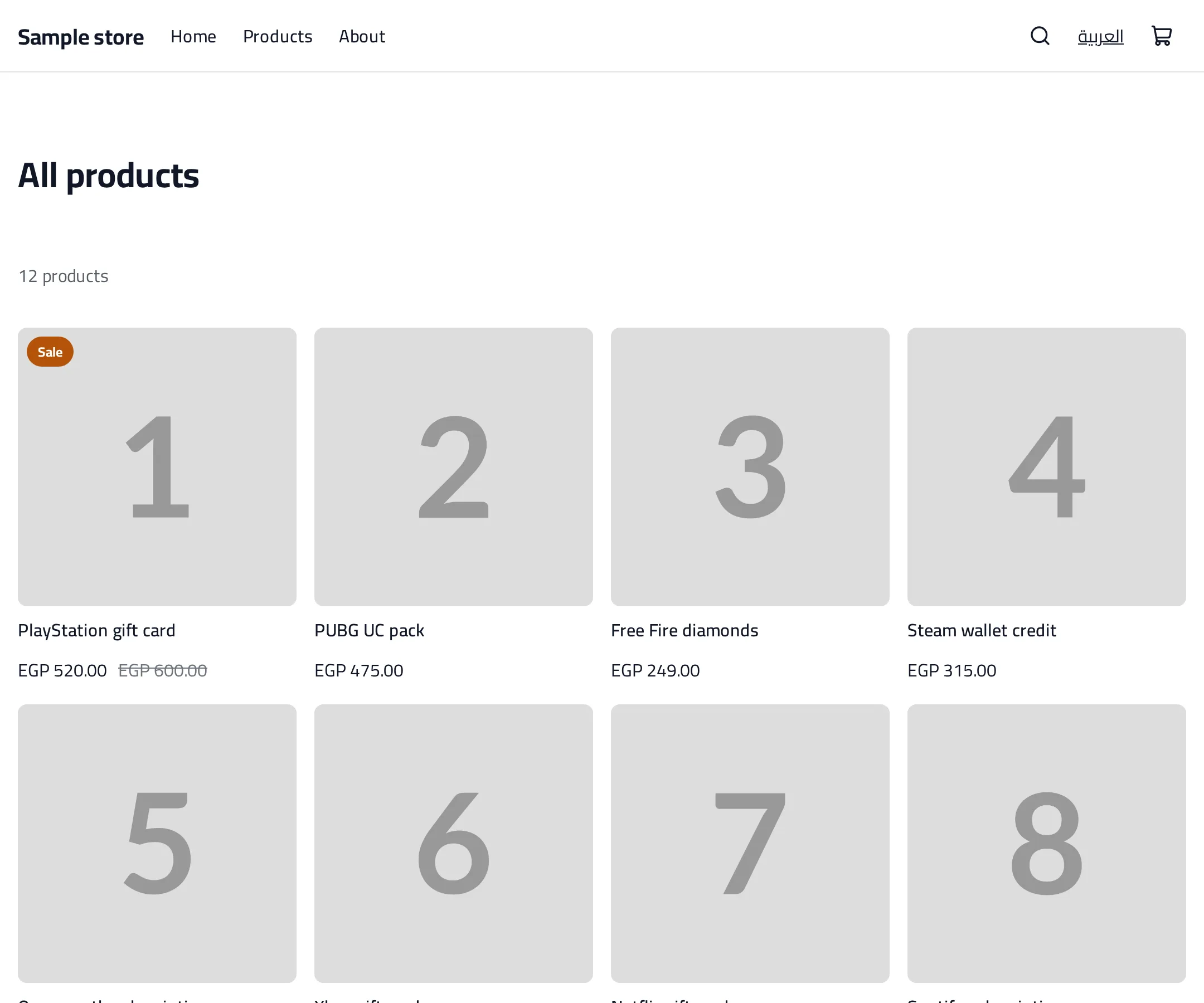1204x1003 pixels.
Task: Click the EGP 315.00 price
Action: [951, 670]
